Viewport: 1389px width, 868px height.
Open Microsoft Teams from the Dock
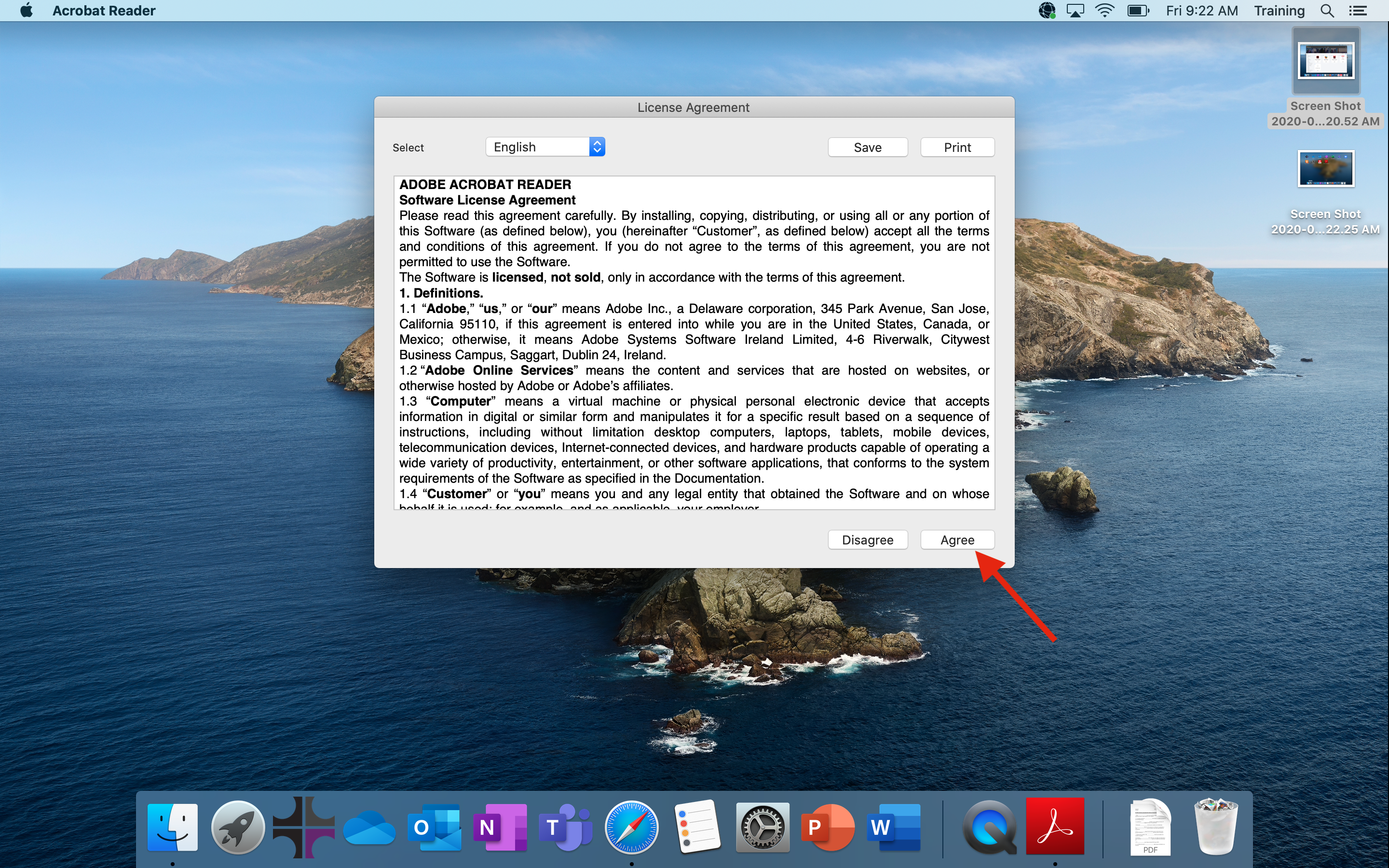tap(565, 827)
